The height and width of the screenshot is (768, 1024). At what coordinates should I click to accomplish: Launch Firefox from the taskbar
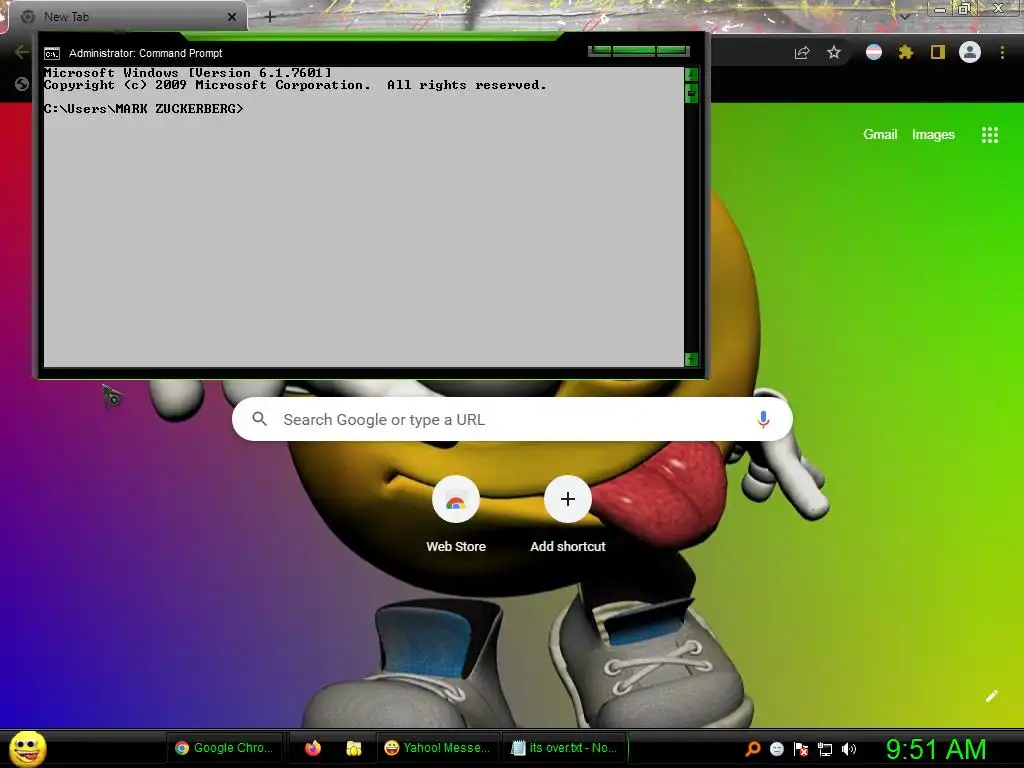click(313, 748)
